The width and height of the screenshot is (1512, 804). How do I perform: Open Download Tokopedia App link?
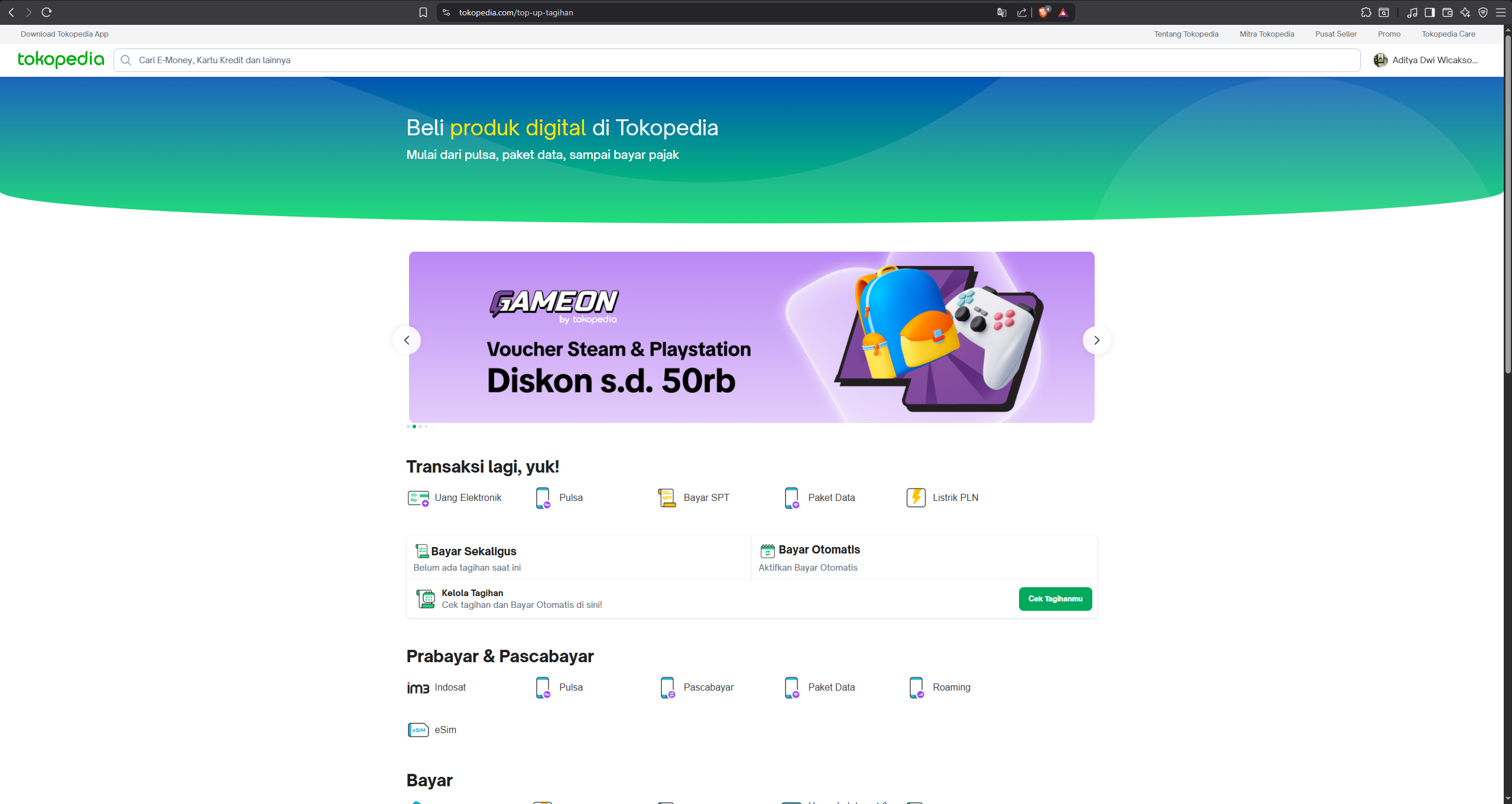64,34
